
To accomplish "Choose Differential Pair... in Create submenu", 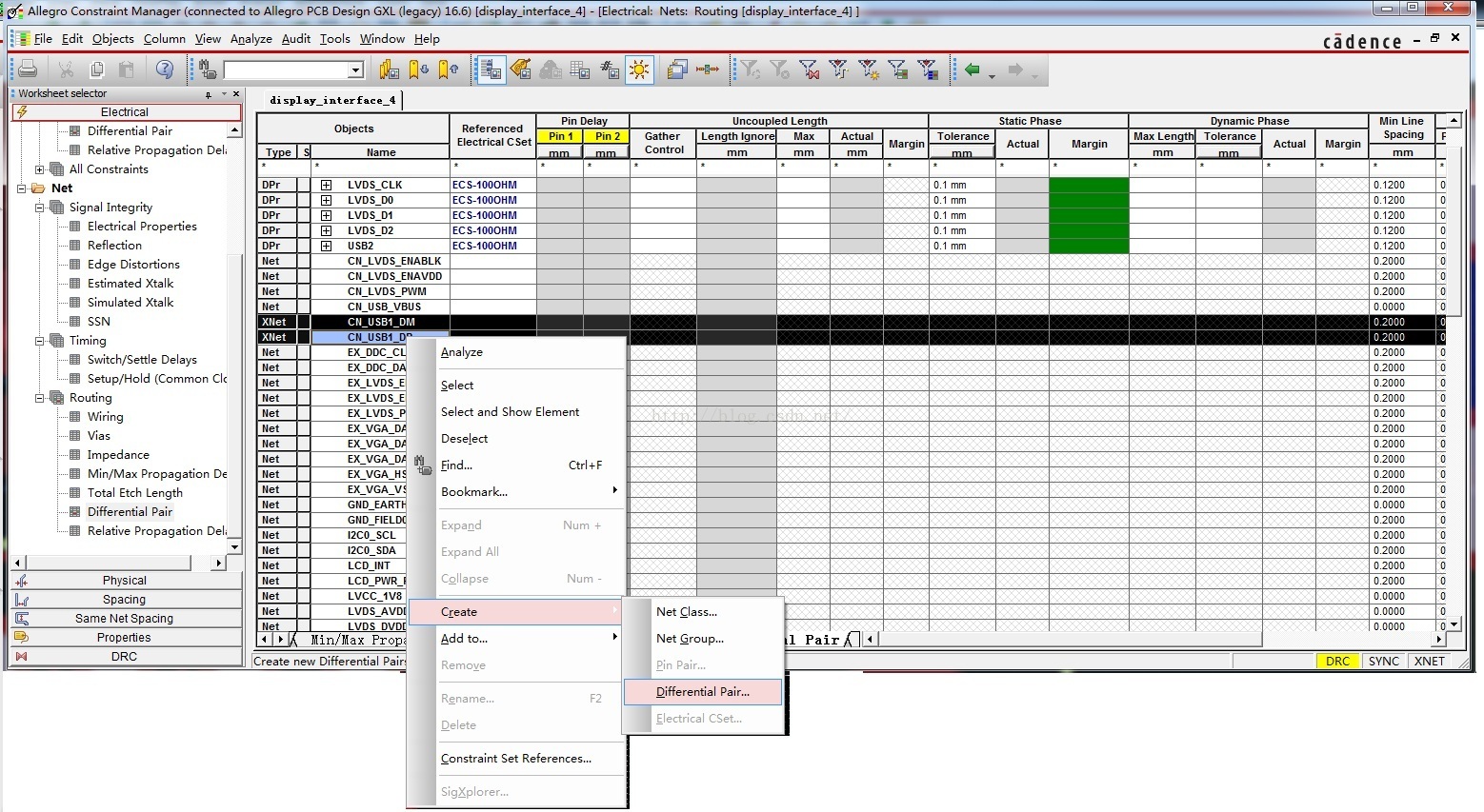I will [x=703, y=692].
